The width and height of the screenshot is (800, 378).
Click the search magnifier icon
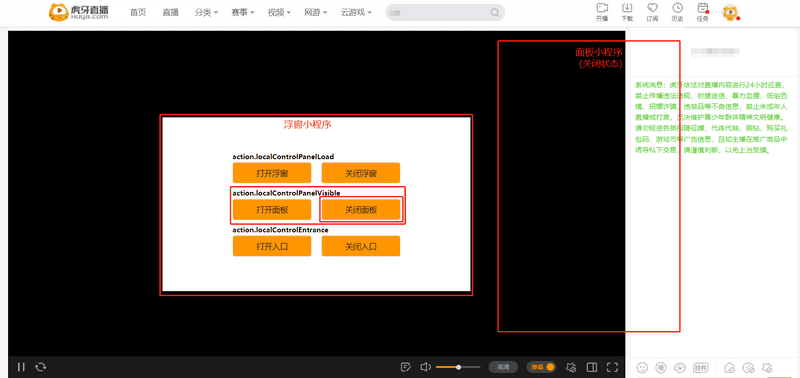click(494, 12)
